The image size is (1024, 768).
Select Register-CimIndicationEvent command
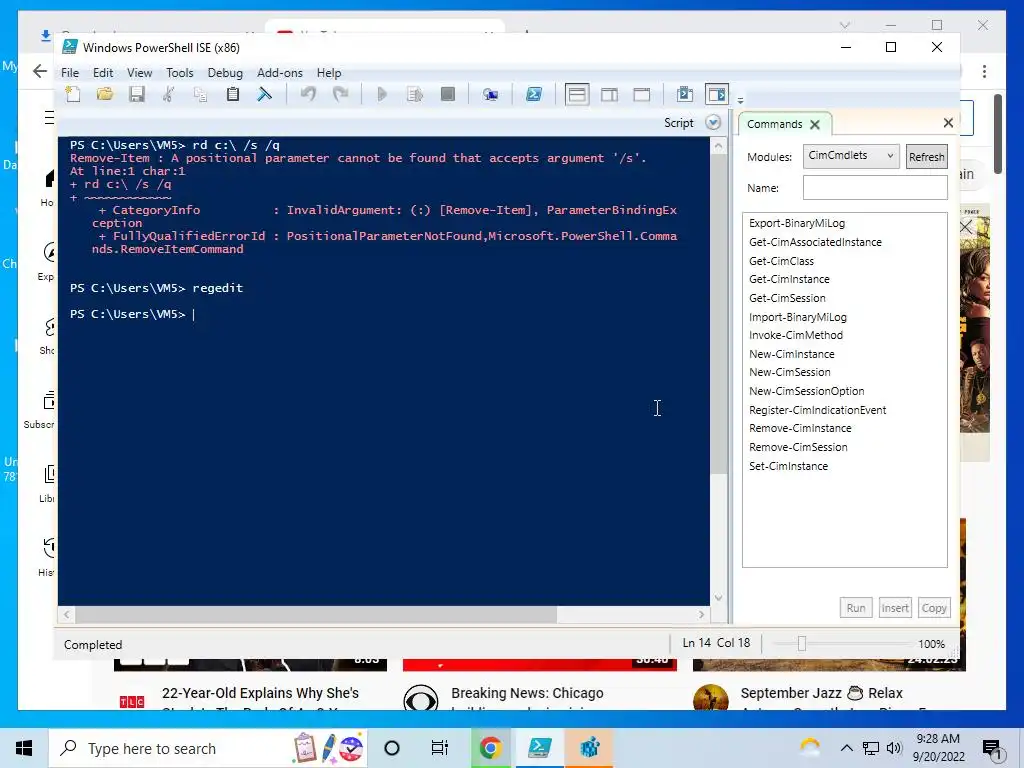coord(818,410)
